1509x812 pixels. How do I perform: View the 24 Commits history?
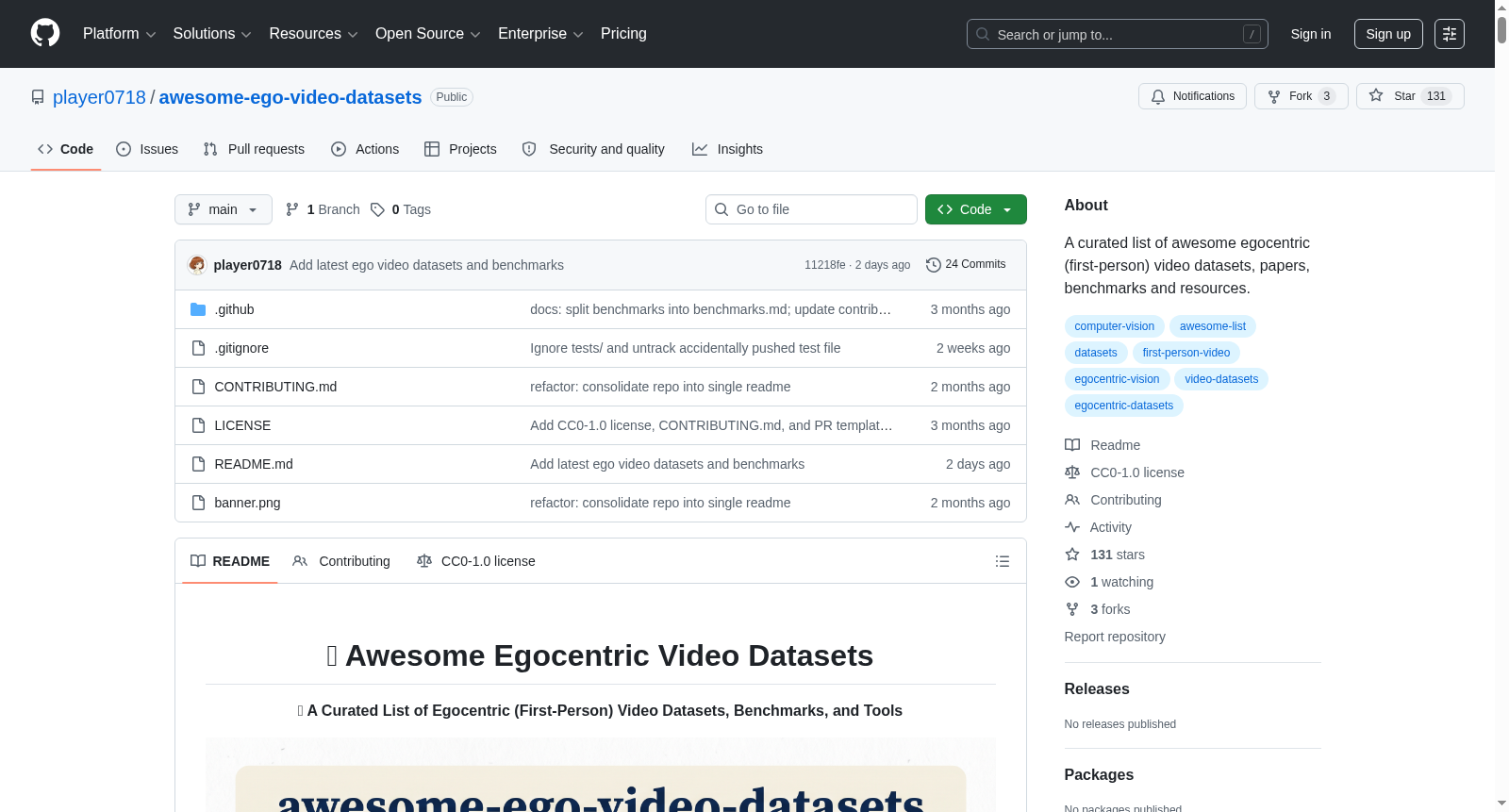(x=966, y=265)
